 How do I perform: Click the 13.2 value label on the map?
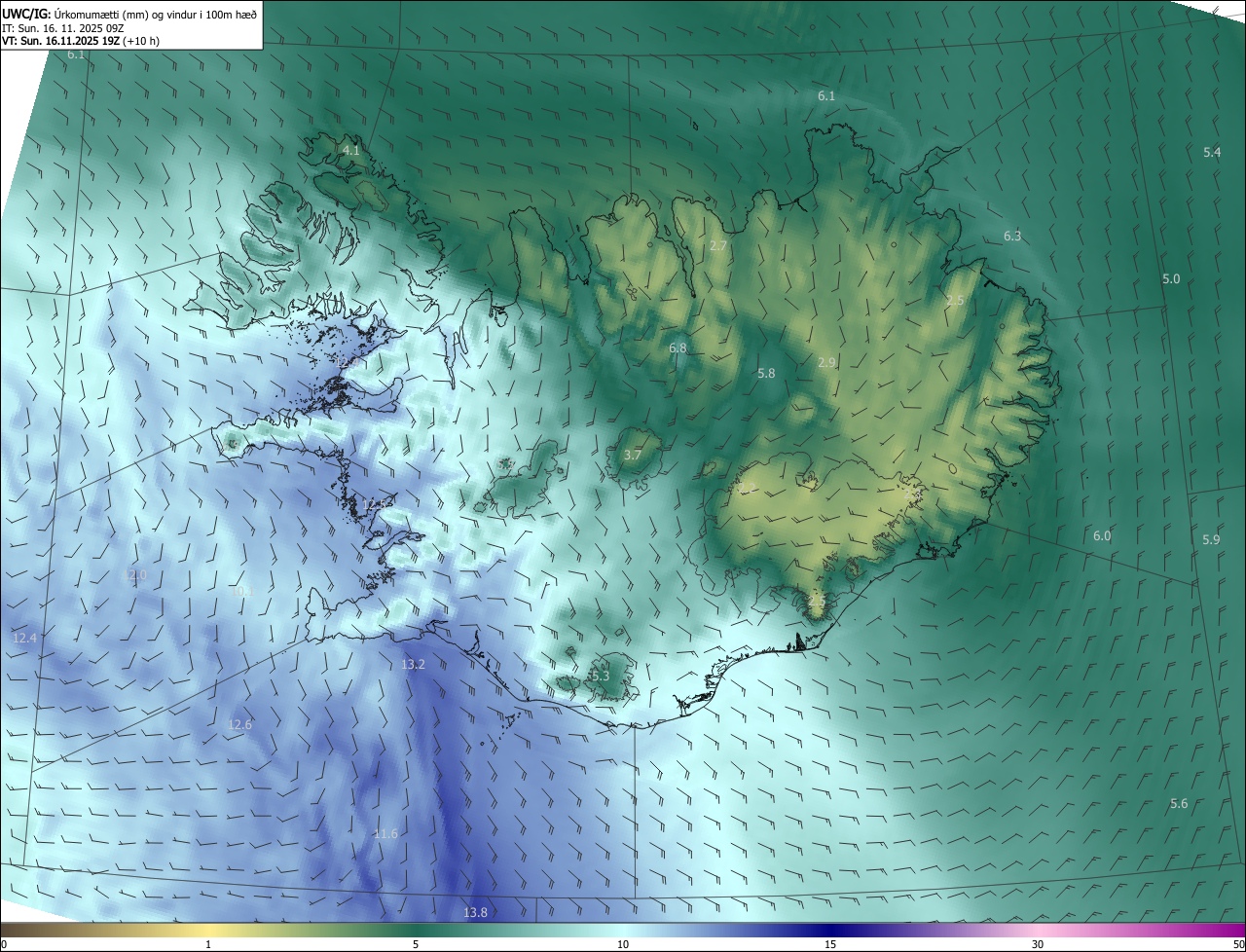click(x=413, y=664)
